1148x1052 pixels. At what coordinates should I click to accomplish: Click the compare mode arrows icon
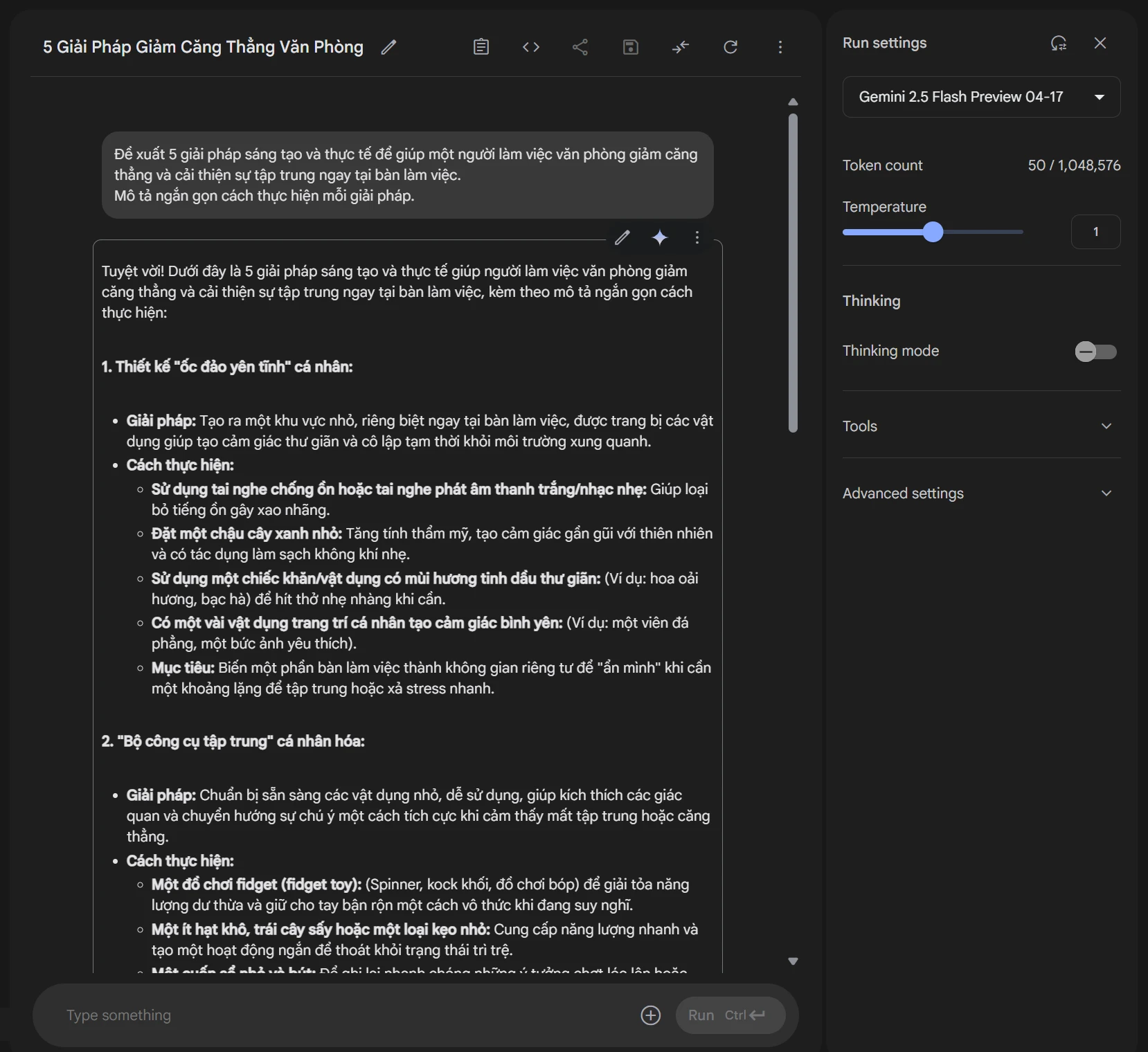coord(681,47)
